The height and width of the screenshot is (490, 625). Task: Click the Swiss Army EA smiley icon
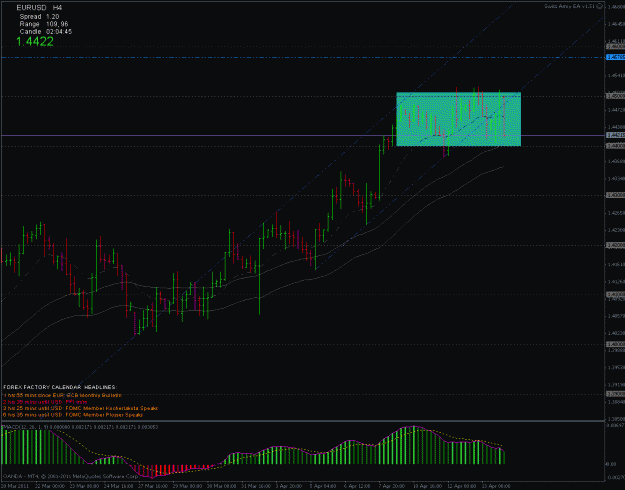coord(599,6)
